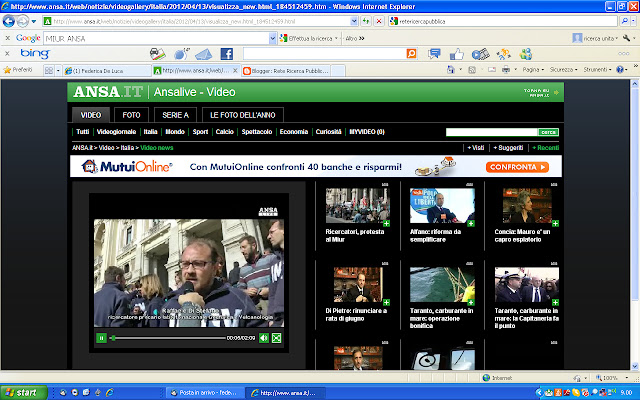The width and height of the screenshot is (640, 400).
Task: Open the address bar history dropdown
Action: [x=354, y=21]
